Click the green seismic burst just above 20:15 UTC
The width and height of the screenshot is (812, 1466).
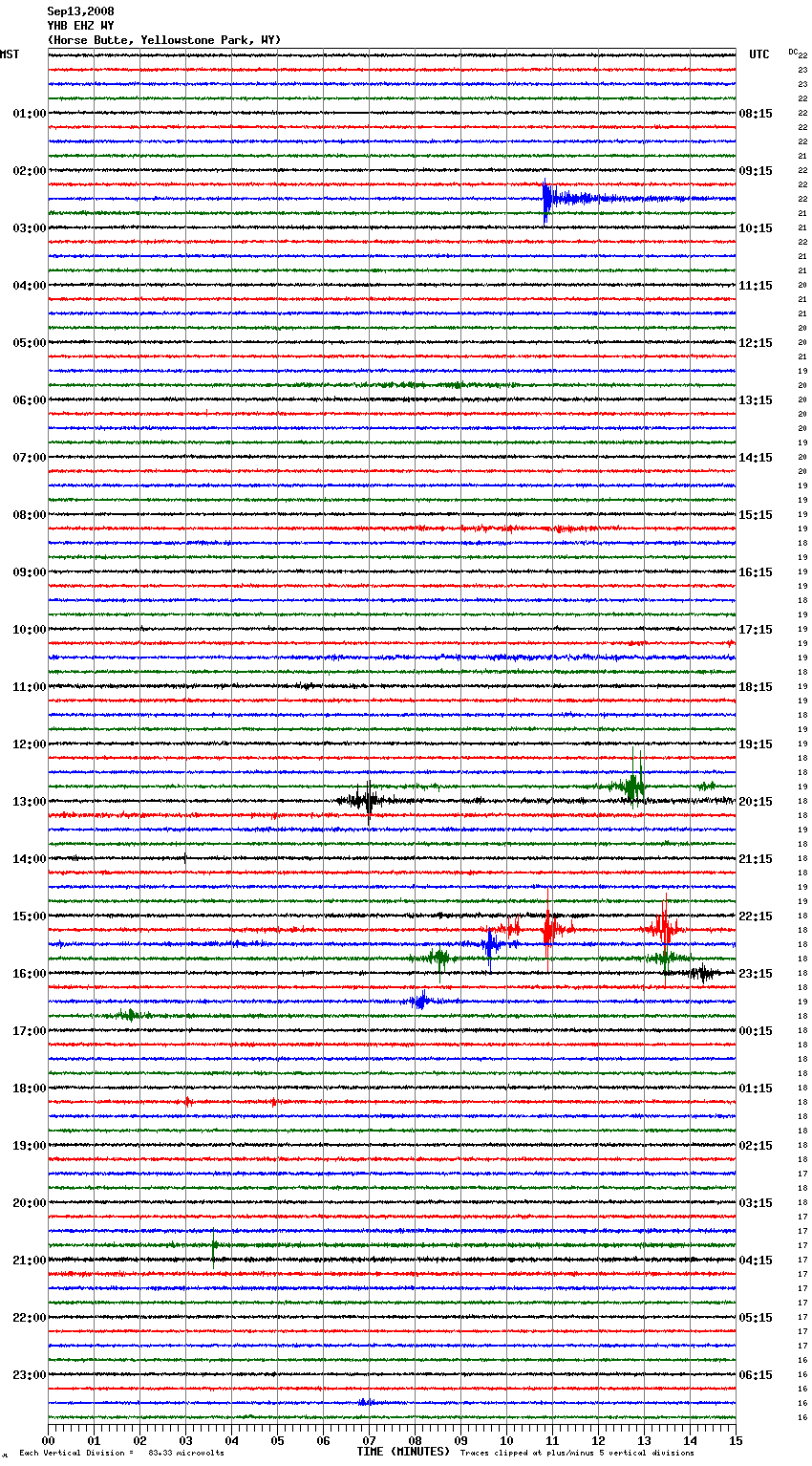click(x=633, y=786)
